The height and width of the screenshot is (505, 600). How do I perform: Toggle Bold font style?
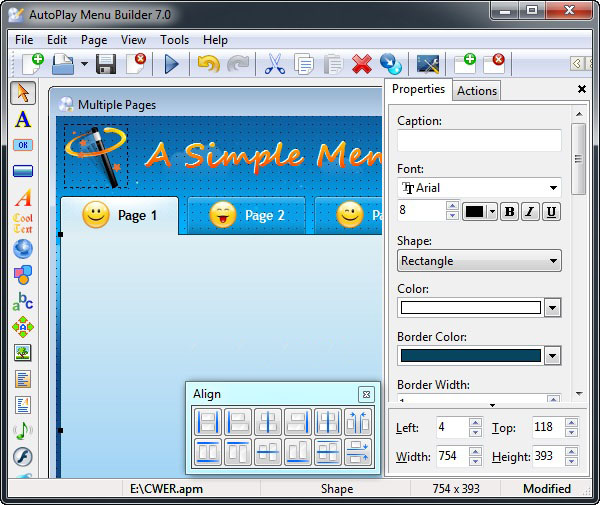coord(509,212)
